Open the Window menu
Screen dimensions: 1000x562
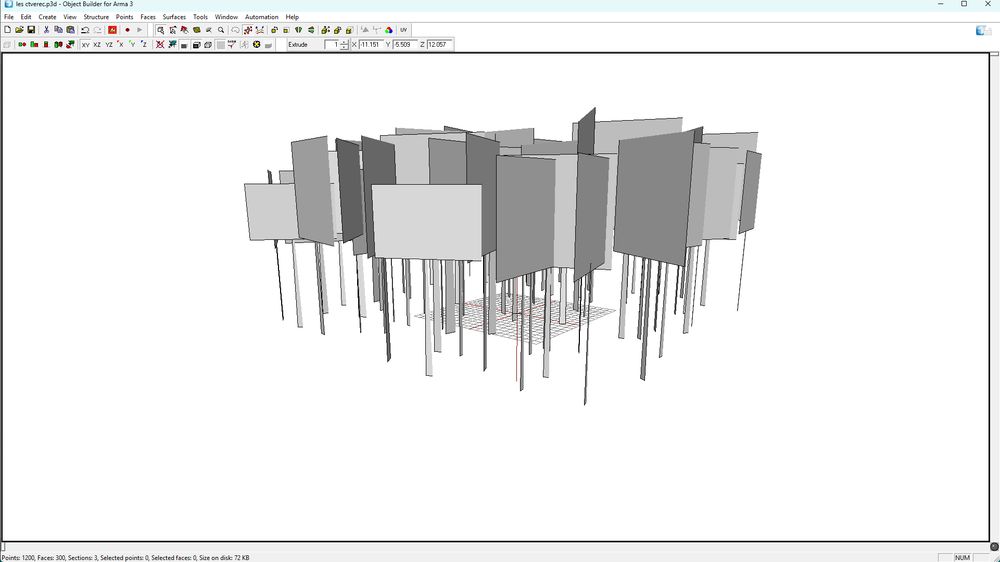tap(226, 17)
